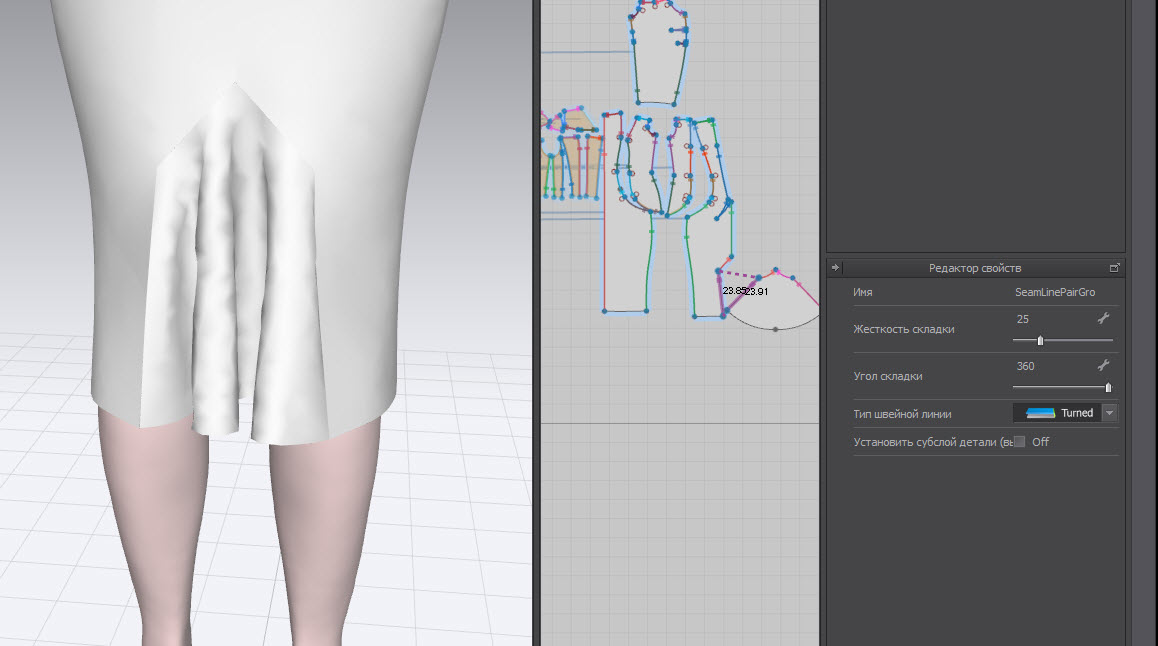
Task: Click the fold strength value 25
Action: (x=1022, y=319)
